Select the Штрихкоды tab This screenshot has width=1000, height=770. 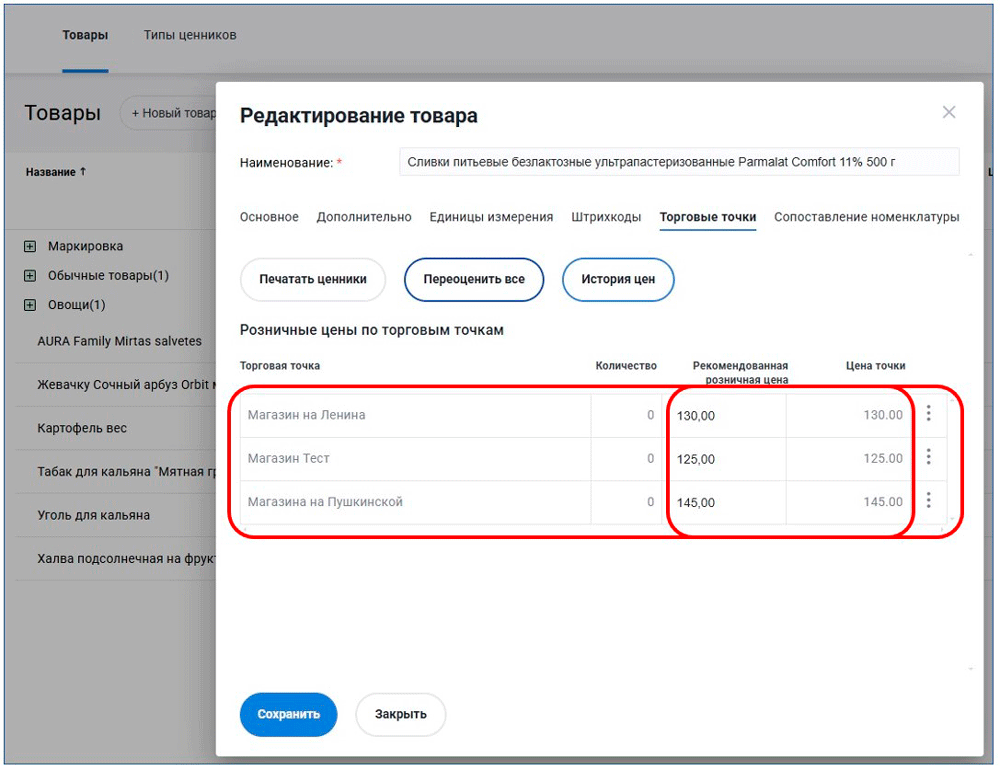pos(606,217)
